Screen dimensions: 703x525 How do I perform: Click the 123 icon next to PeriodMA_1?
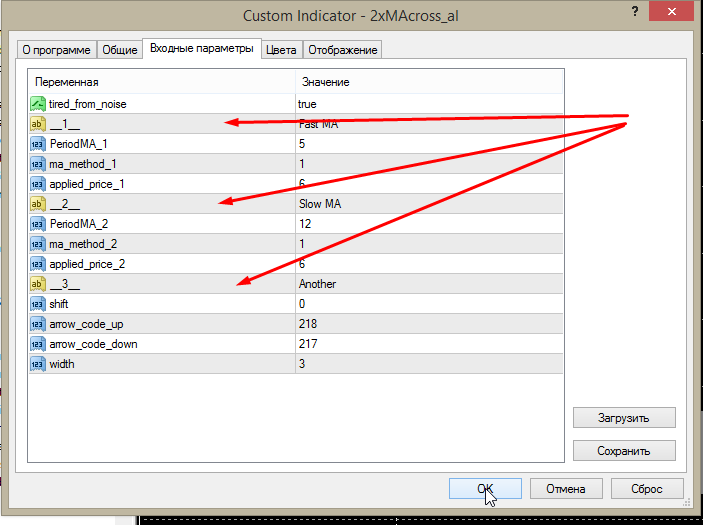coord(38,144)
